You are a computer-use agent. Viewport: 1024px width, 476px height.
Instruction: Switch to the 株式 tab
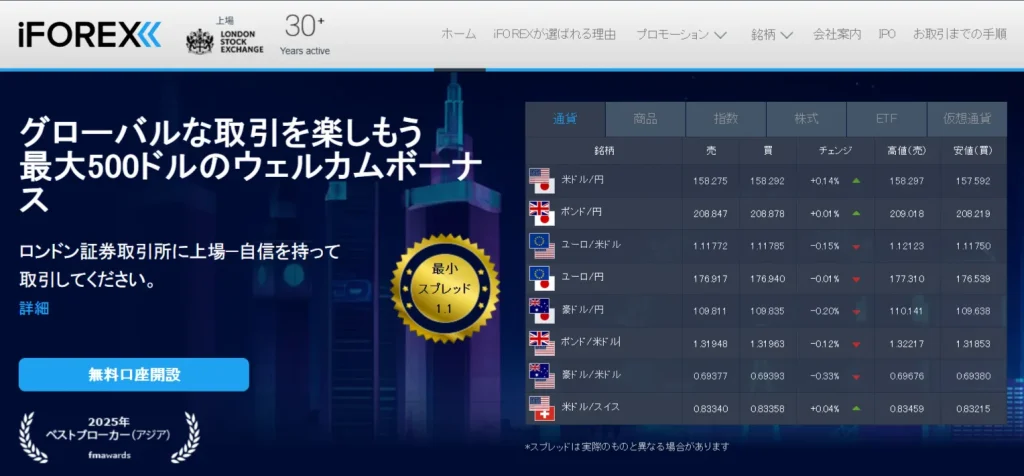click(806, 119)
